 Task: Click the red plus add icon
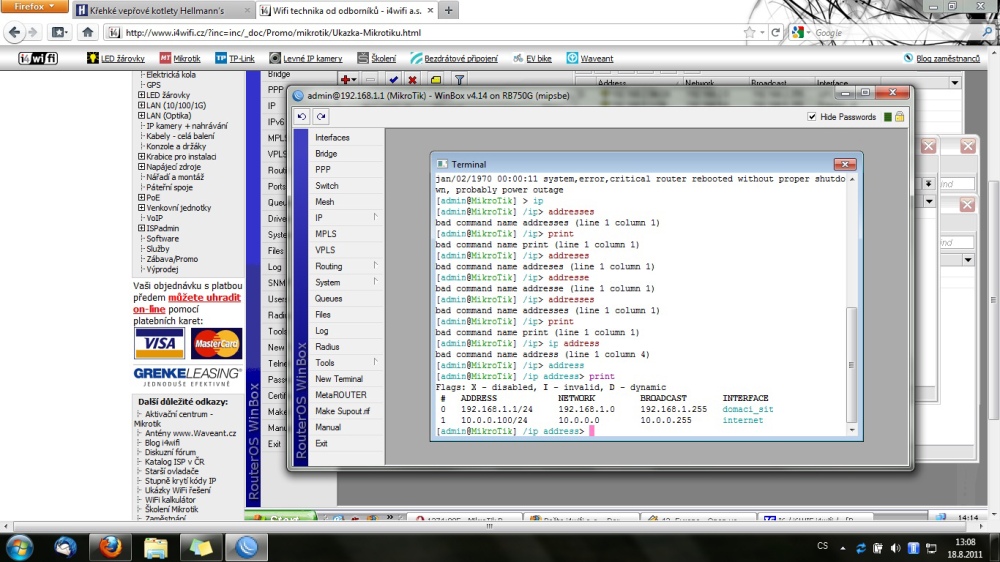click(347, 80)
